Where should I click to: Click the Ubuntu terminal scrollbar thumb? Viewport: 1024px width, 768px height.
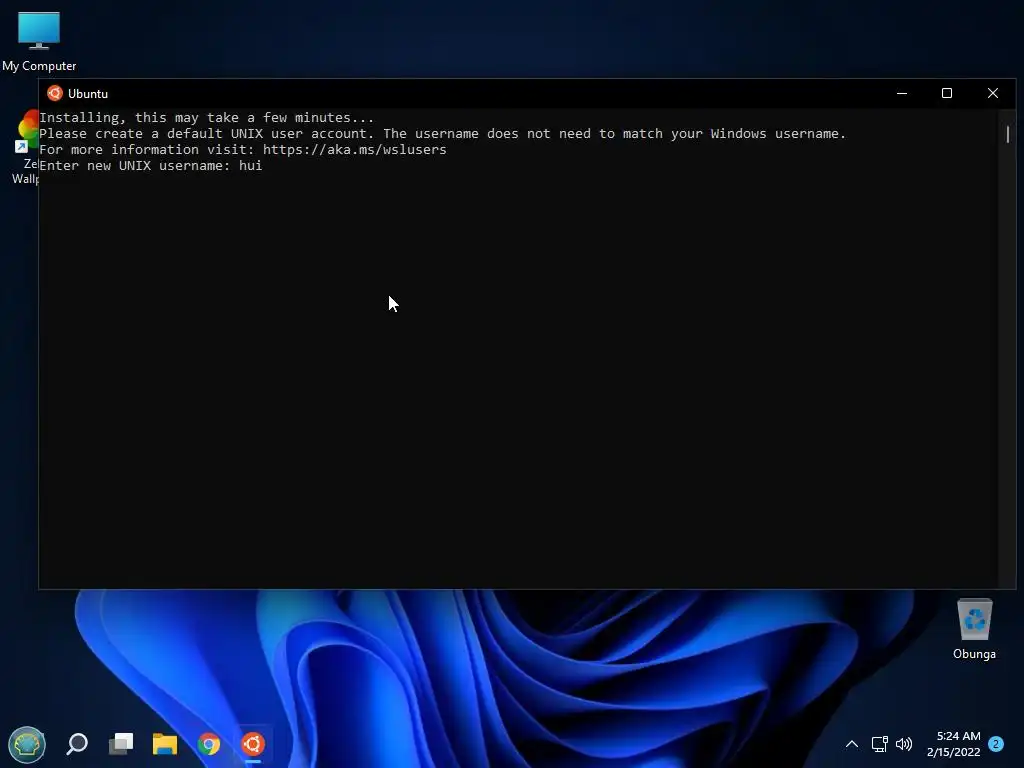(1008, 134)
